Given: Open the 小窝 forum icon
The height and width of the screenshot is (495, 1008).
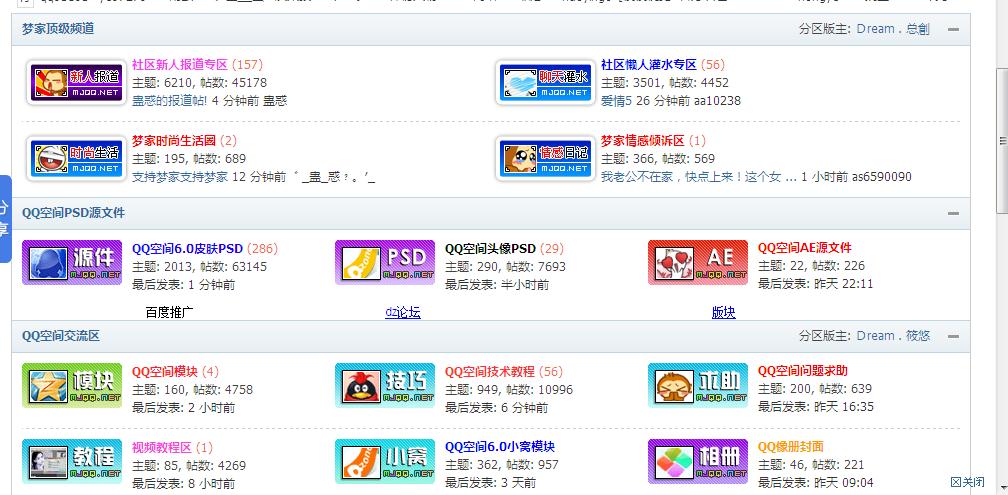Looking at the screenshot, I should tap(385, 461).
